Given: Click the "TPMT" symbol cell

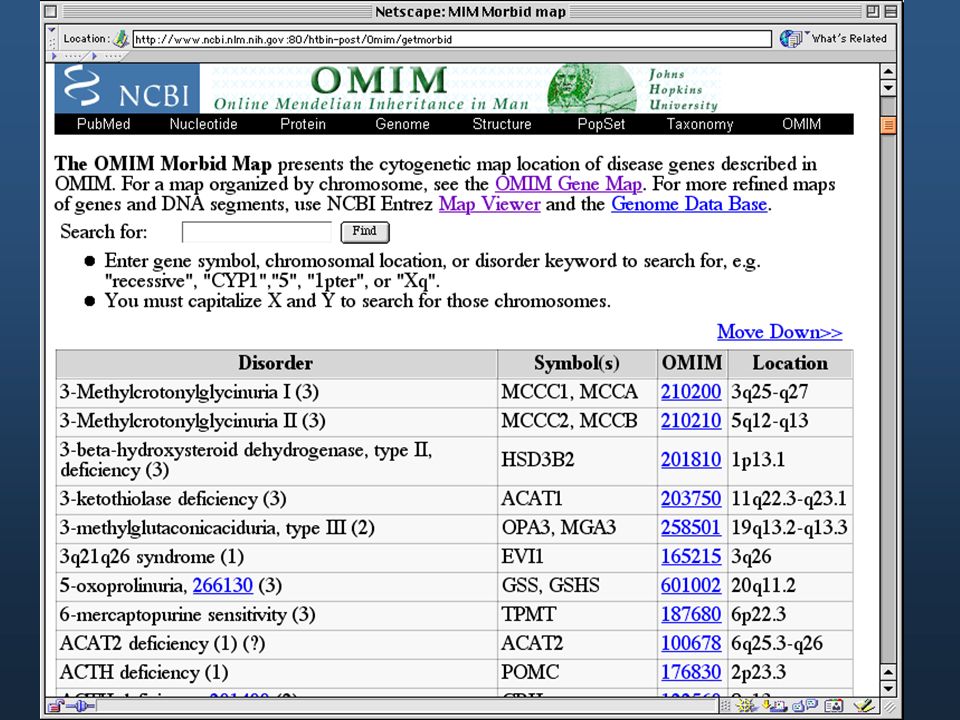Looking at the screenshot, I should (577, 615).
